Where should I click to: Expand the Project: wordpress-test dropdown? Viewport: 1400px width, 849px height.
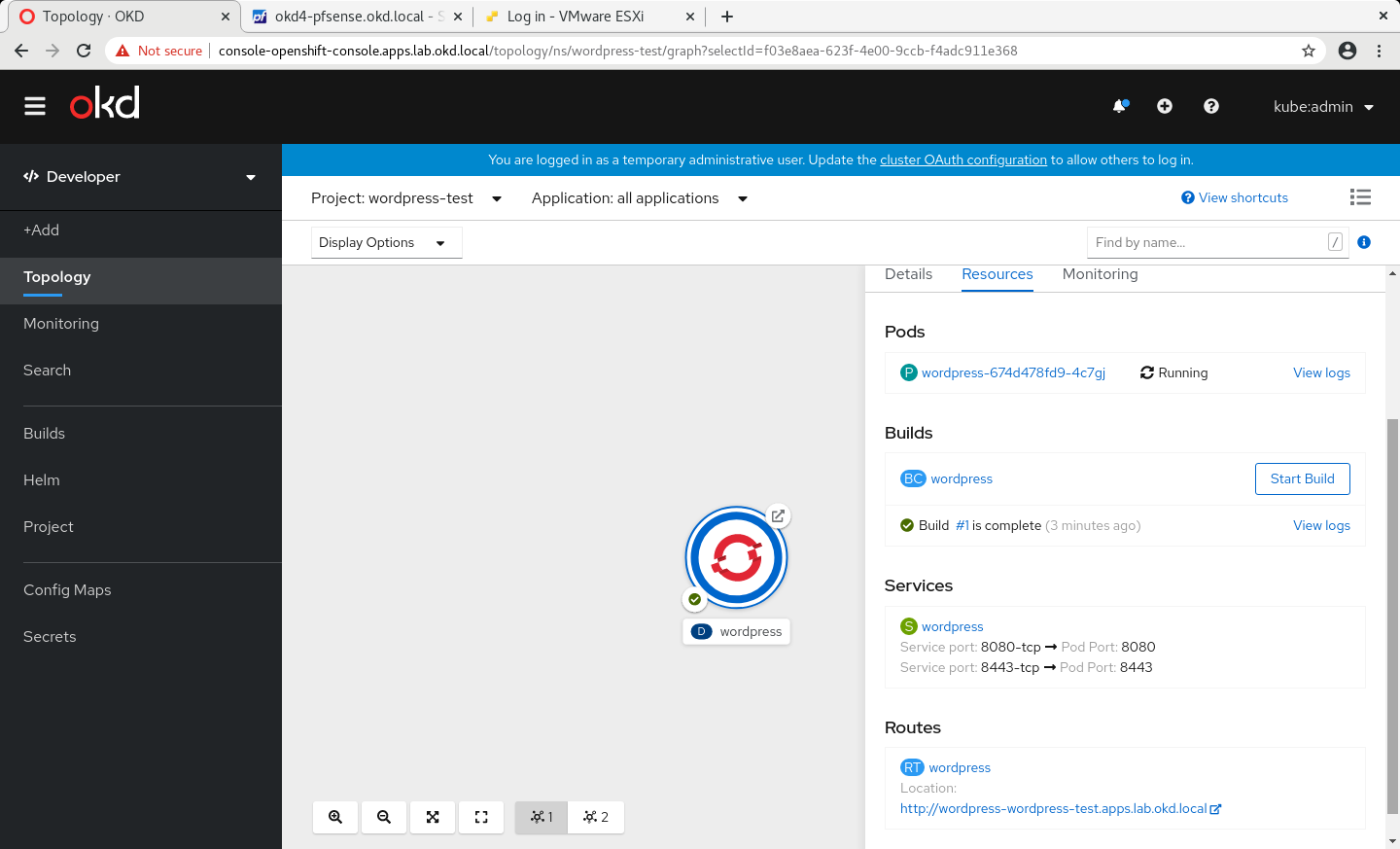[x=406, y=198]
